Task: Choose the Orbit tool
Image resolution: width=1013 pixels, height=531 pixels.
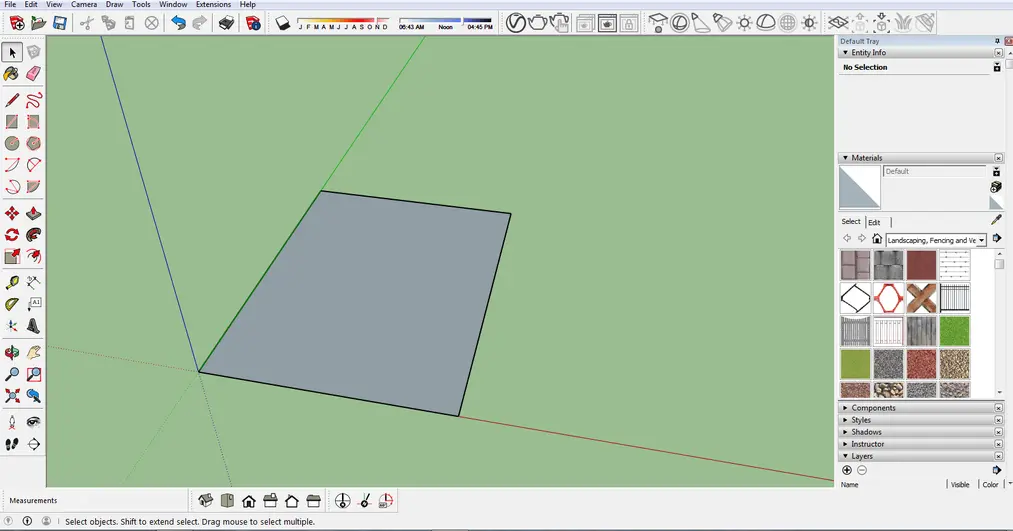Action: (x=12, y=352)
